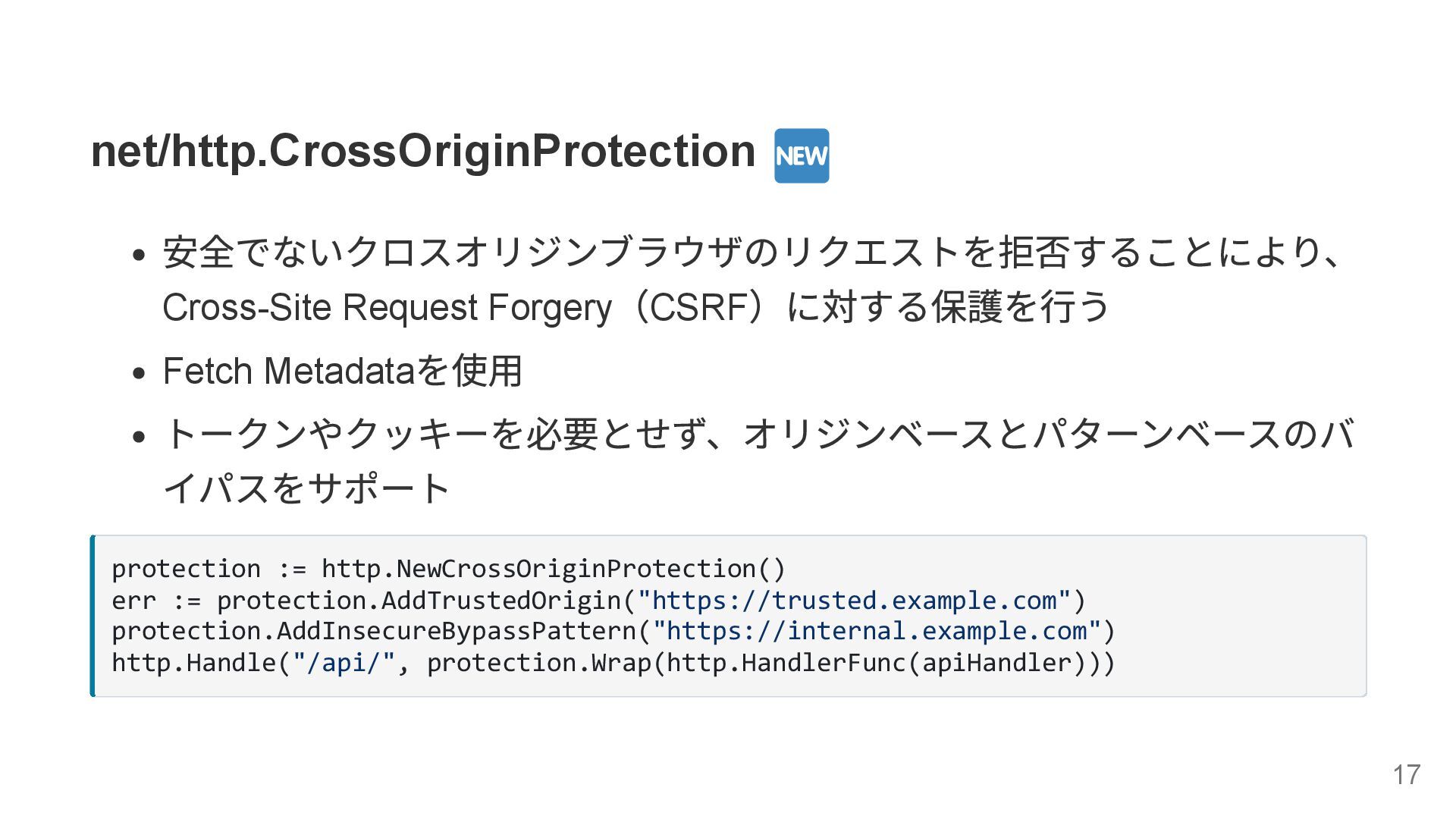The image size is (1456, 819).
Task: Click the http.NewCrossOriginProtection() call in code
Action: coord(554,569)
